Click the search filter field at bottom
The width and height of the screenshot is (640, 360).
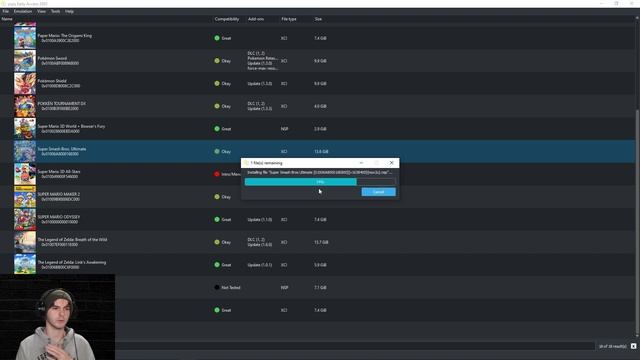355,346
